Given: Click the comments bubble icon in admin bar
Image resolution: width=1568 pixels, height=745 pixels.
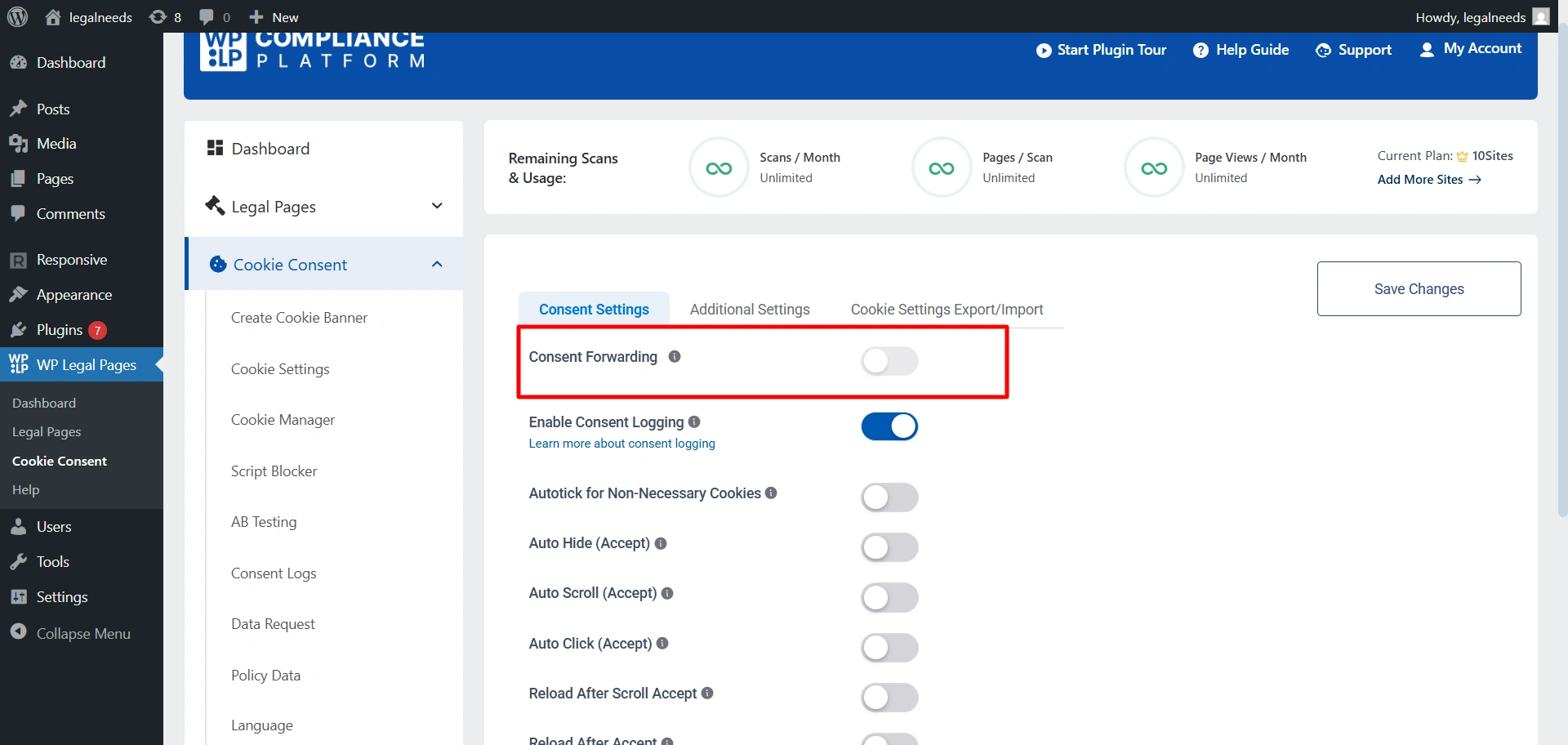Looking at the screenshot, I should point(207,17).
